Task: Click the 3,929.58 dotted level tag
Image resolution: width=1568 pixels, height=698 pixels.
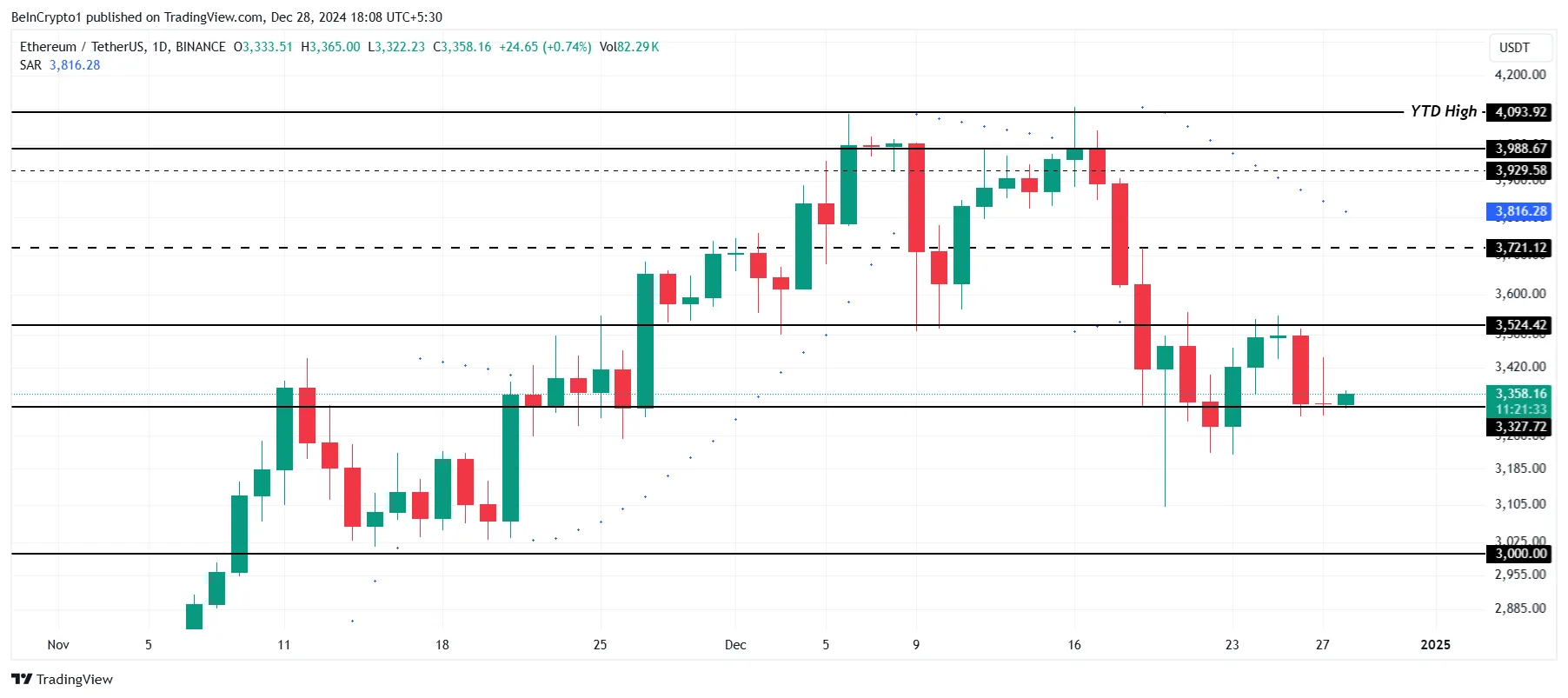Action: (x=1520, y=170)
